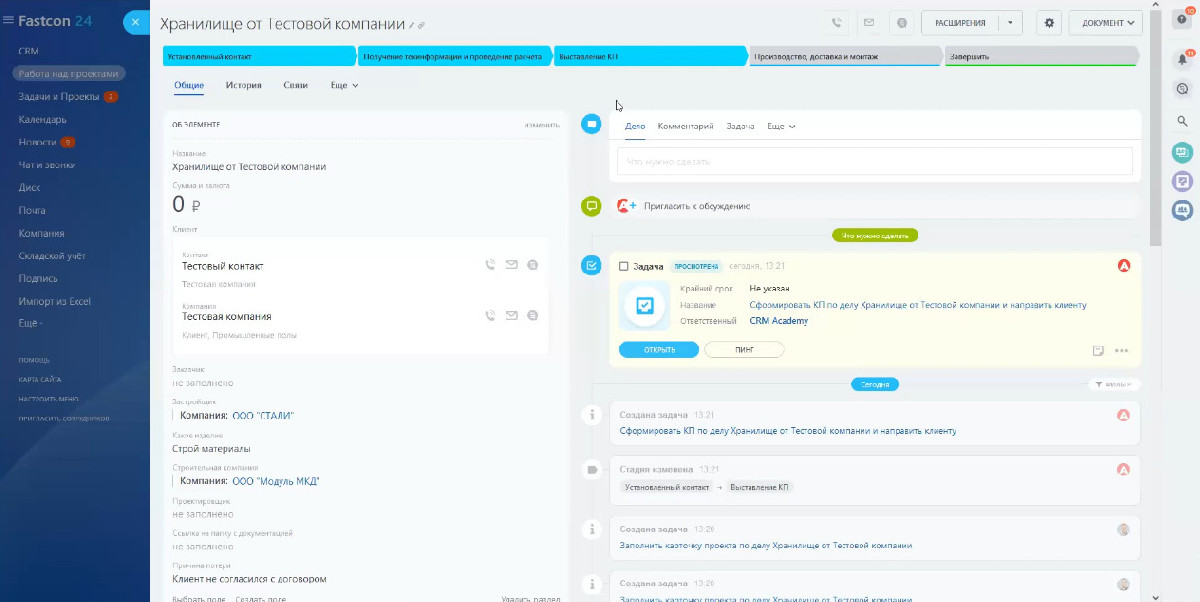
Task: Click the blue activity icon beside Дело
Action: [x=591, y=124]
